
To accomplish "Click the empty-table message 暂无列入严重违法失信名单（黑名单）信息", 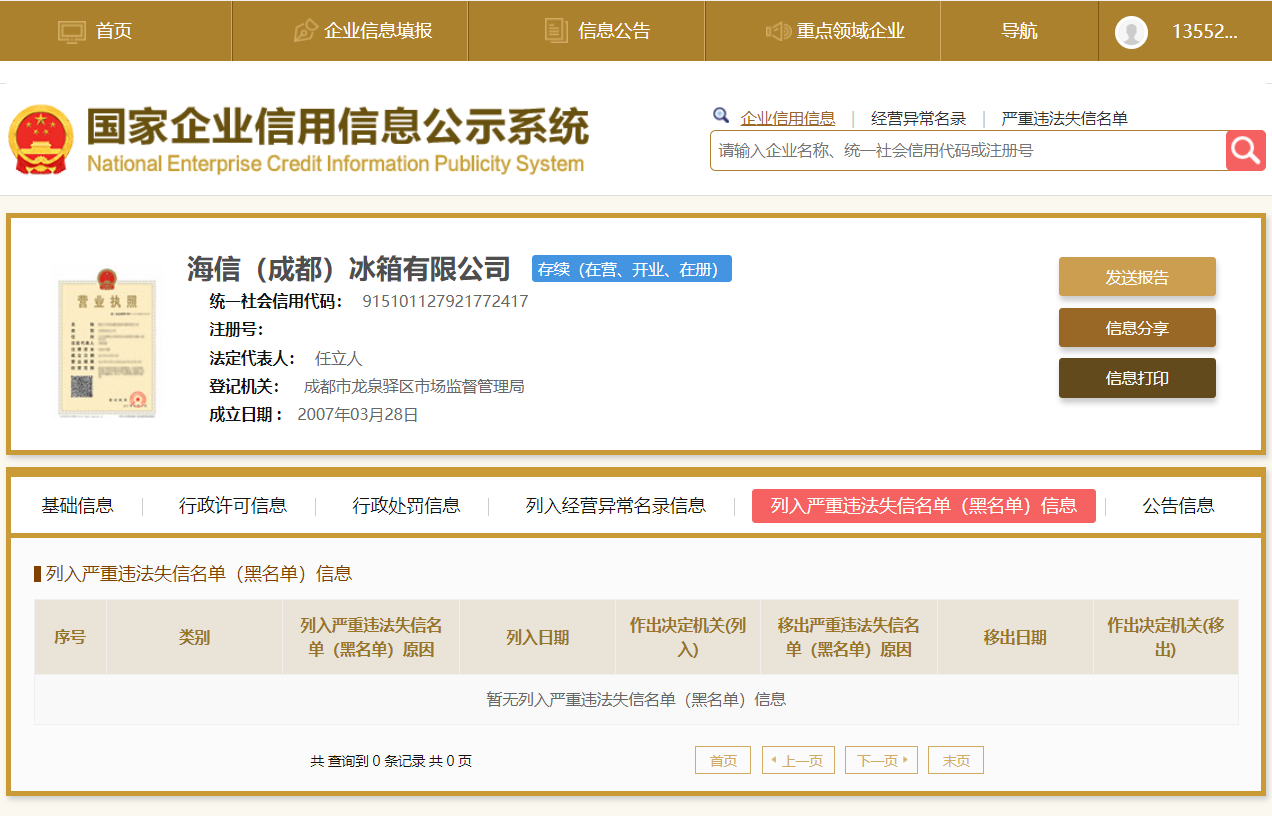I will point(636,699).
